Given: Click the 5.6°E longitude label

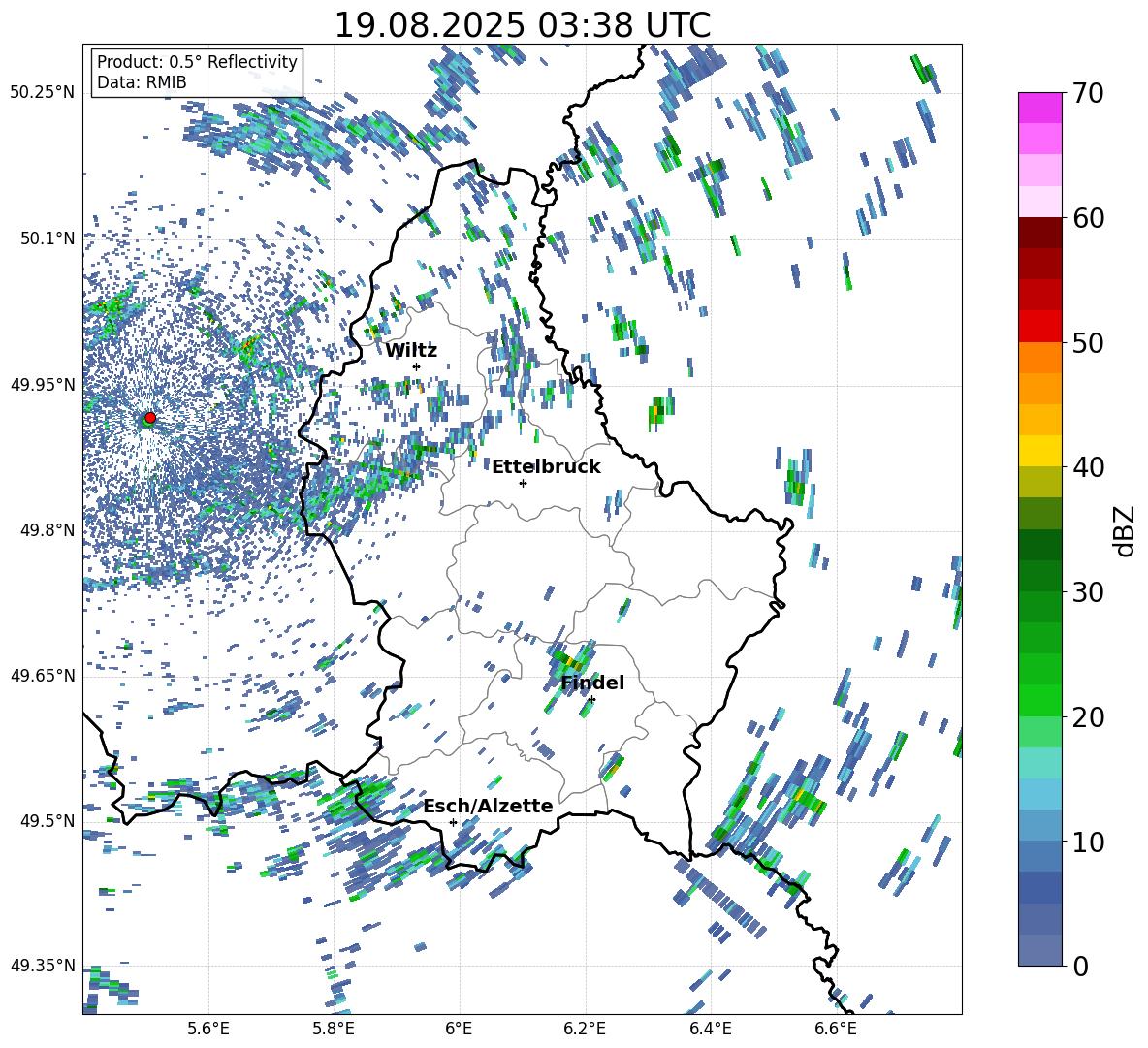Looking at the screenshot, I should pos(208,1029).
